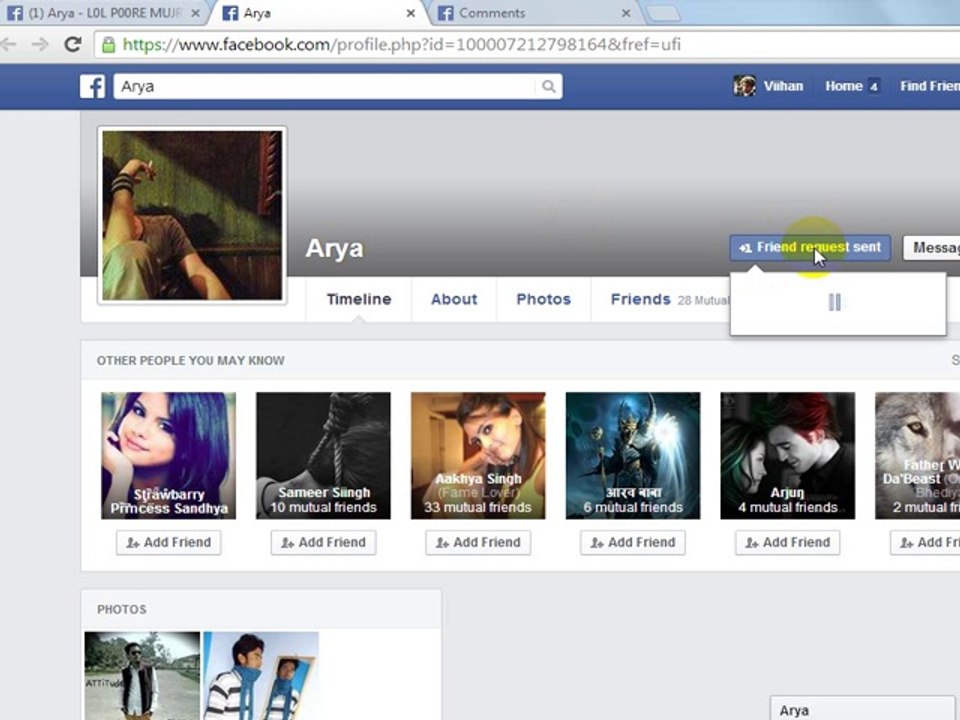
Task: Add Strawbarry Princess Sandhya as friend
Action: point(168,542)
